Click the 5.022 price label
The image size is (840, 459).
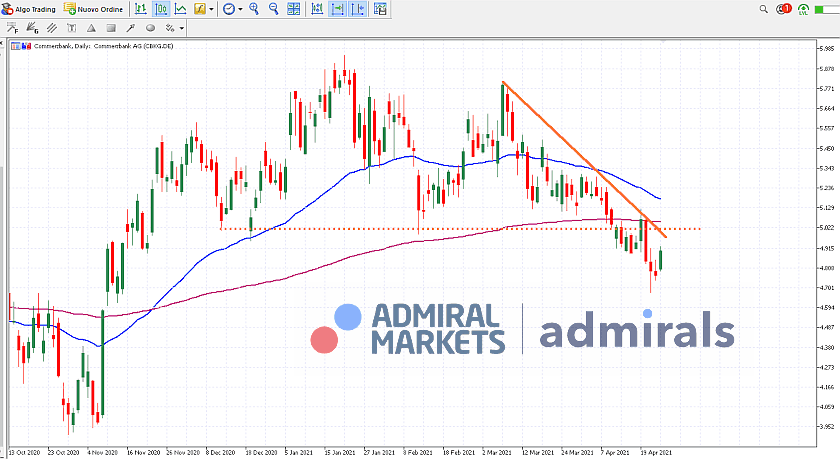826,228
